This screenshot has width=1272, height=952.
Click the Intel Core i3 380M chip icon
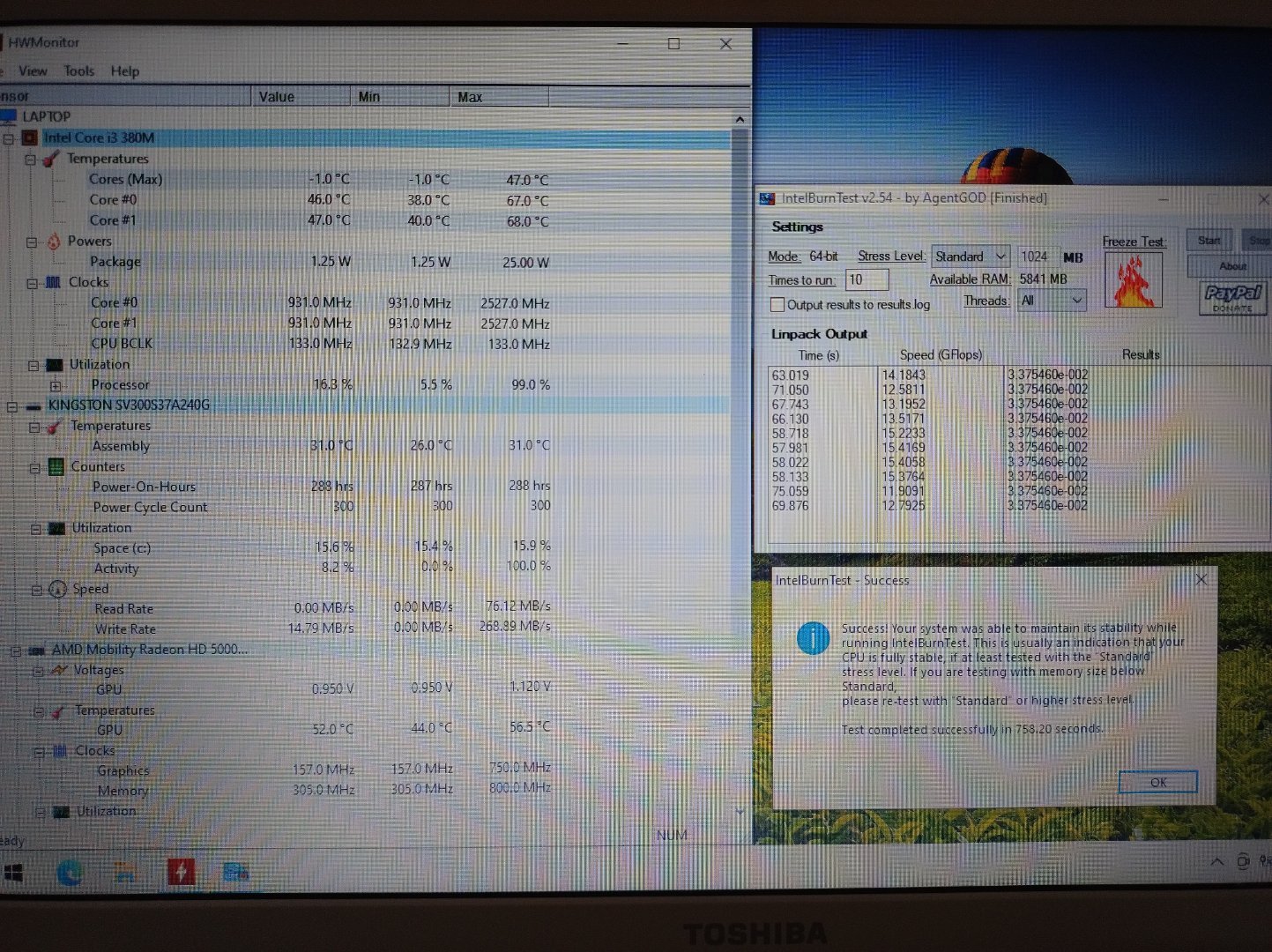click(30, 138)
